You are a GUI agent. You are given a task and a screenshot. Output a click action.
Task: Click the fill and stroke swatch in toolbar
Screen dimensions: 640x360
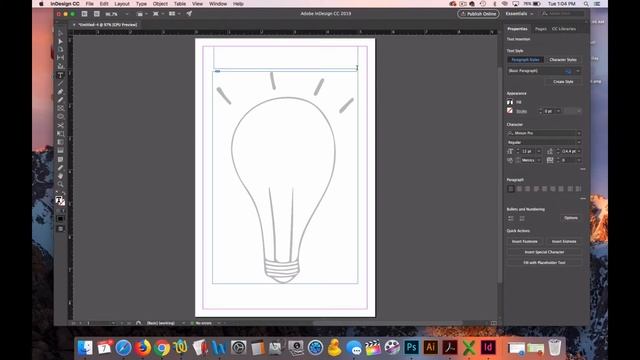60,200
